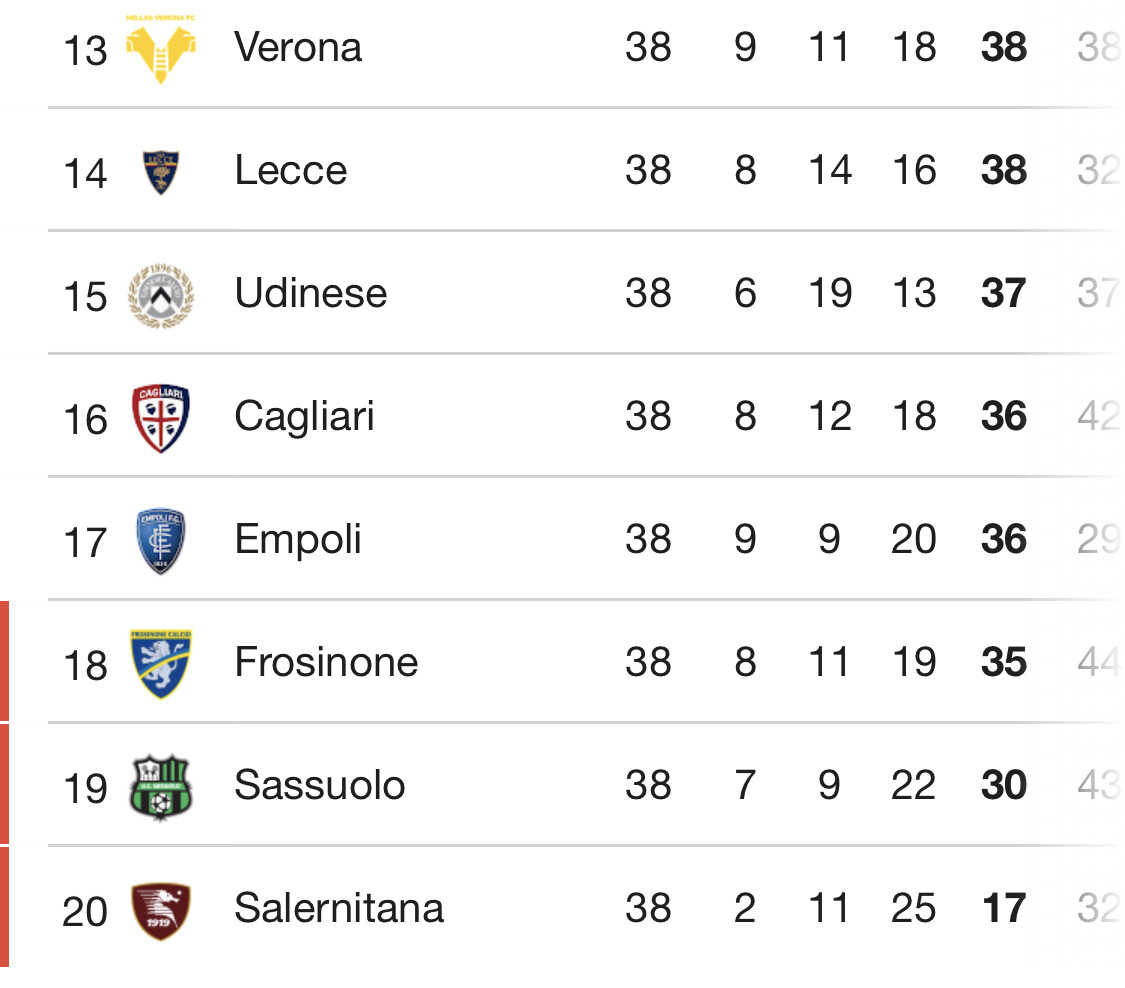Open the Empoli team page
Image resolution: width=1125 pixels, height=988 pixels.
298,540
